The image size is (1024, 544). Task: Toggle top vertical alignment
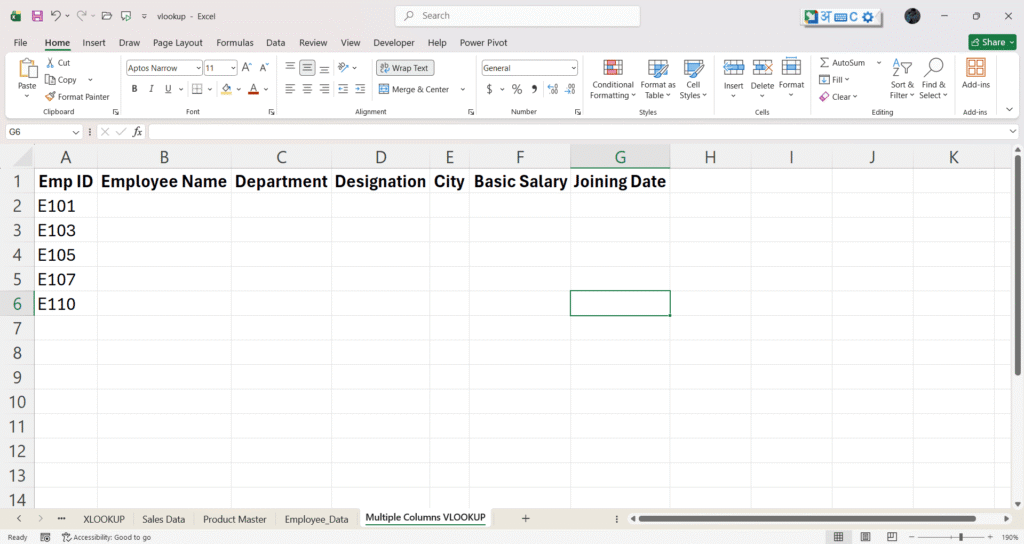tap(290, 67)
